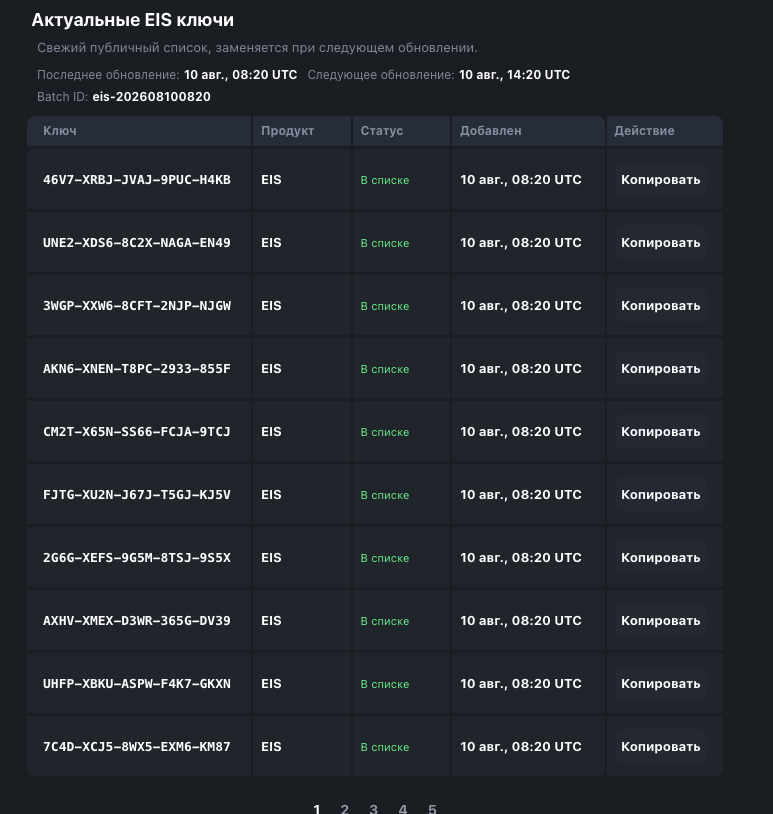Copy key 3WGP-XXW6-8CFT-2NJP-NJGW
Image resolution: width=773 pixels, height=814 pixels.
(x=660, y=306)
